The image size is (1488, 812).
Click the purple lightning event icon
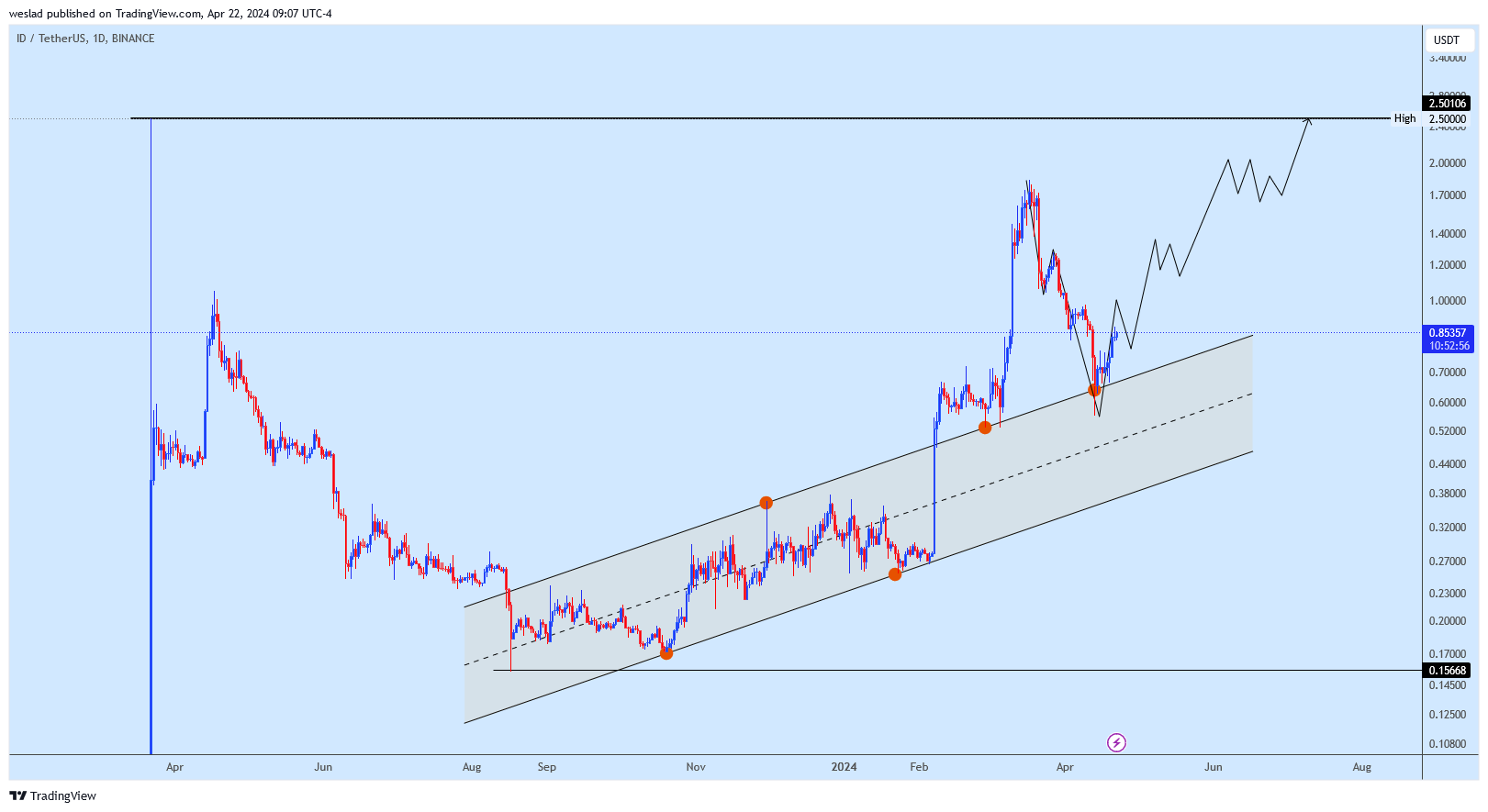pos(1116,742)
